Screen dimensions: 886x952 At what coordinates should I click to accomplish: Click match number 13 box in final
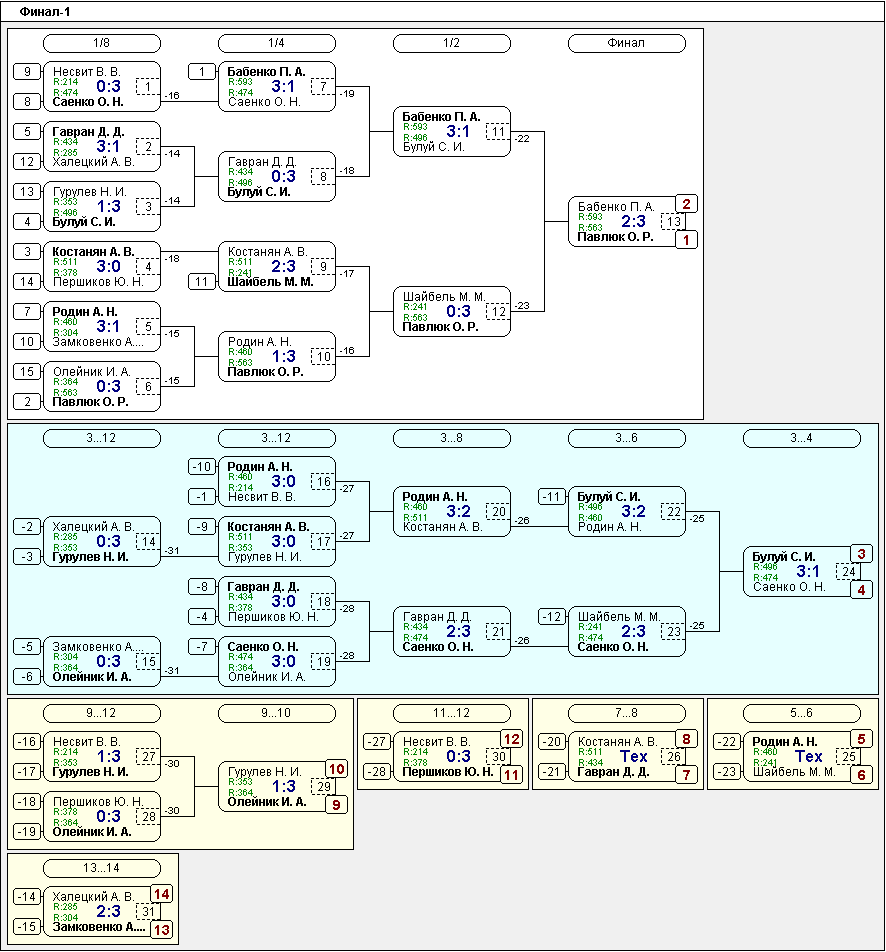[673, 222]
